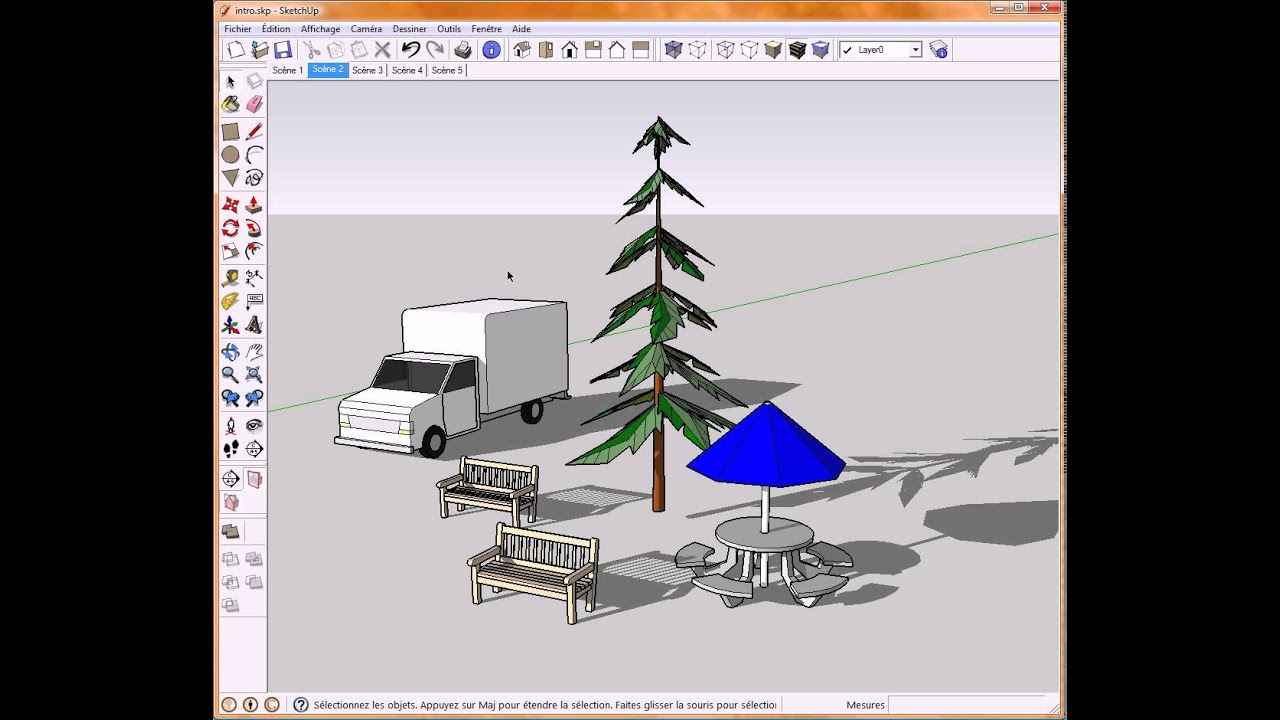Open the Affichage menu
The width and height of the screenshot is (1280, 720).
click(x=320, y=29)
